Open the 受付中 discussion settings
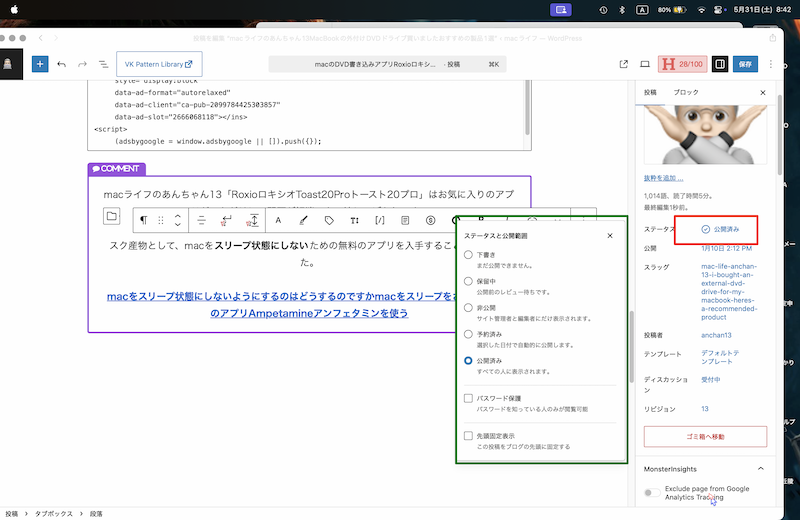The width and height of the screenshot is (800, 520). pyautogui.click(x=711, y=379)
